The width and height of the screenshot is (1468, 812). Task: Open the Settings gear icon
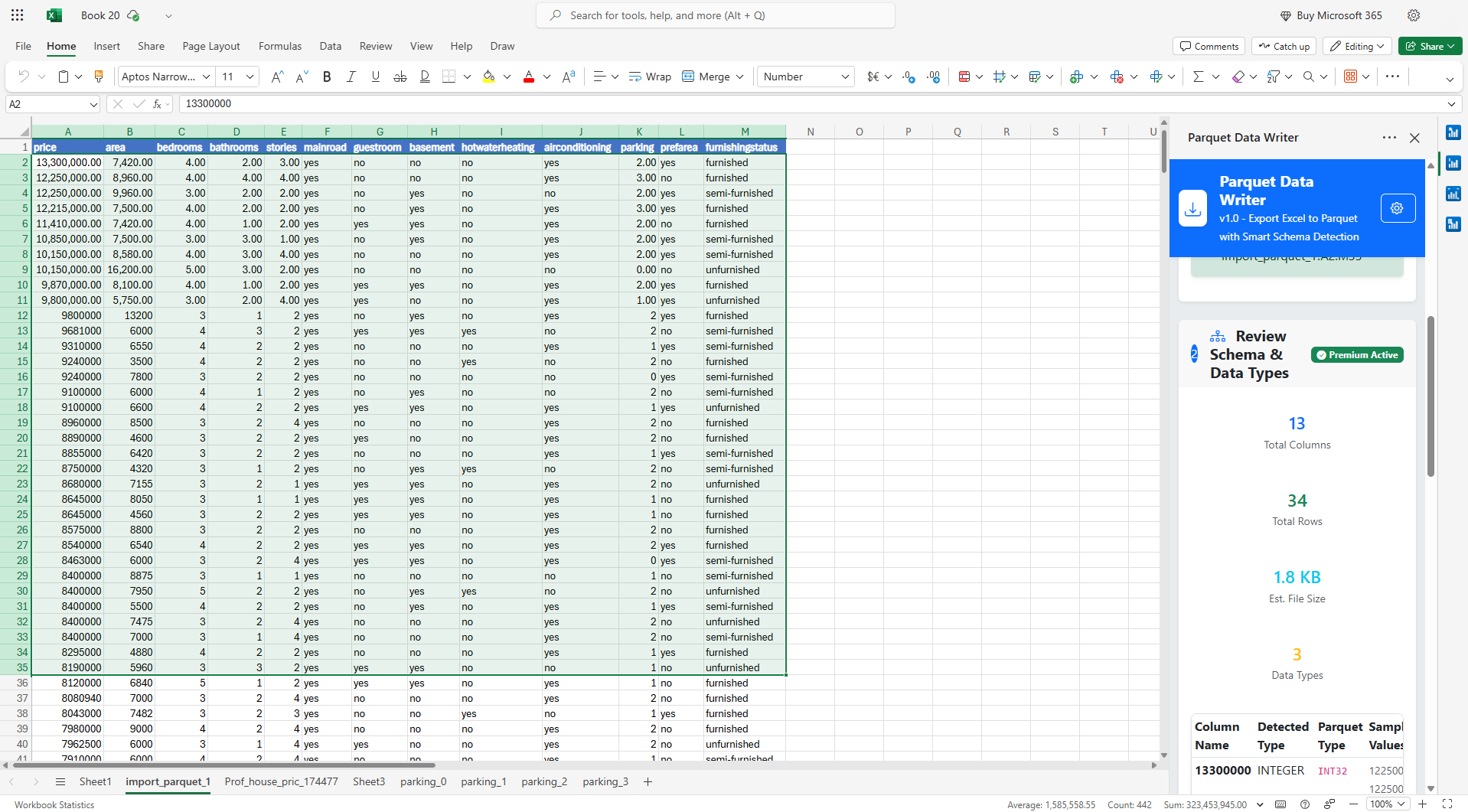tap(1414, 15)
